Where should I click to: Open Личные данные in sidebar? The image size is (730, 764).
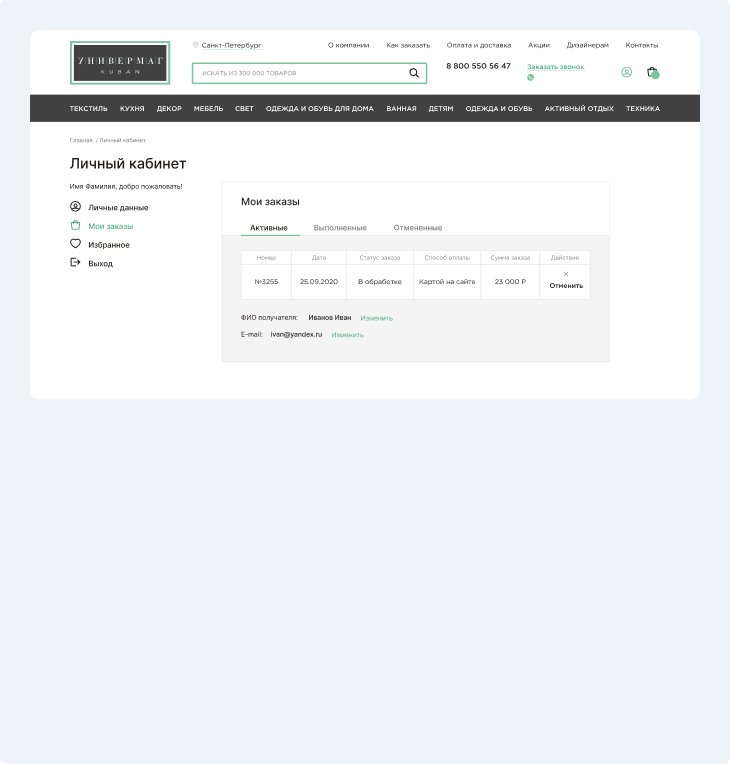click(x=118, y=208)
